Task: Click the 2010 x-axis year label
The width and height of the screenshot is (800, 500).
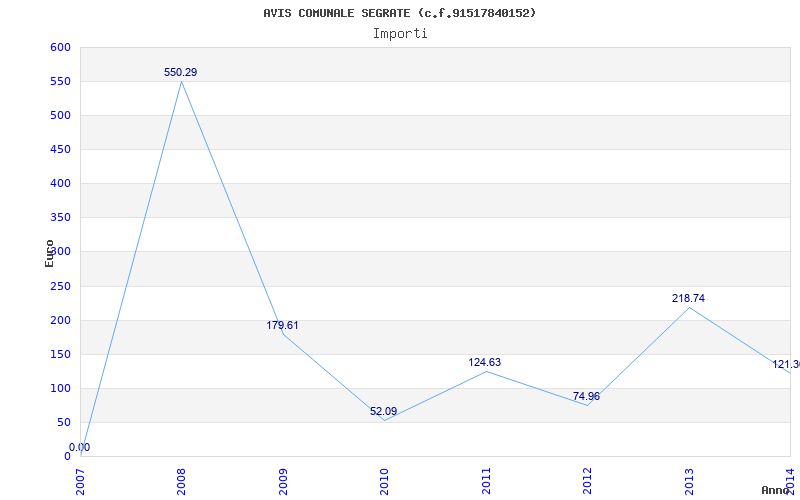Action: pyautogui.click(x=384, y=482)
